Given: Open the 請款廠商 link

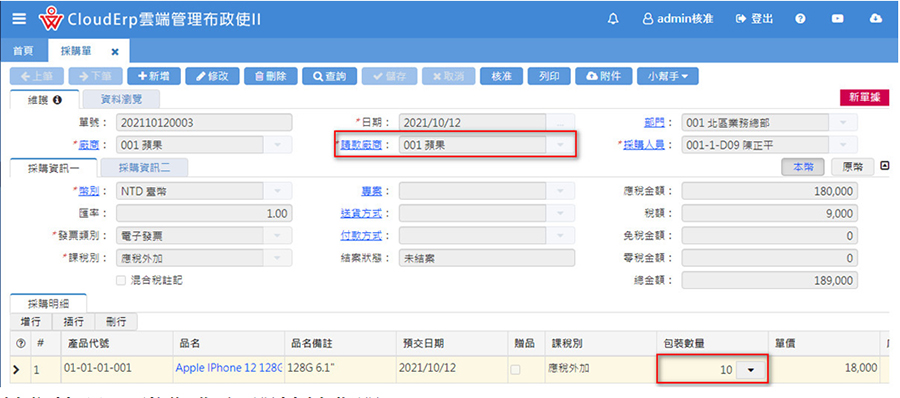Looking at the screenshot, I should [x=362, y=145].
